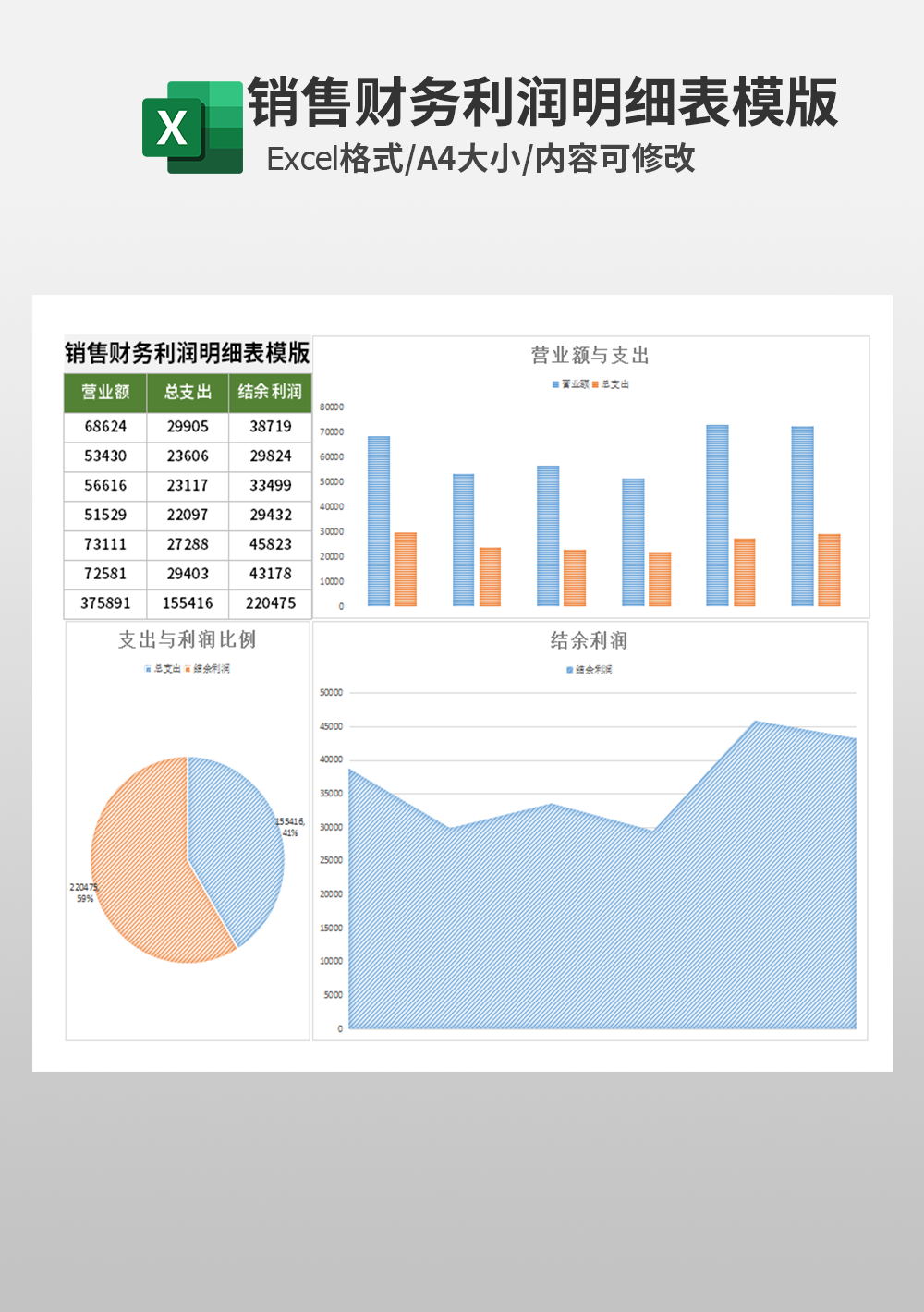Image resolution: width=924 pixels, height=1312 pixels.
Task: Select cell with value 68624
Action: pyautogui.click(x=105, y=427)
